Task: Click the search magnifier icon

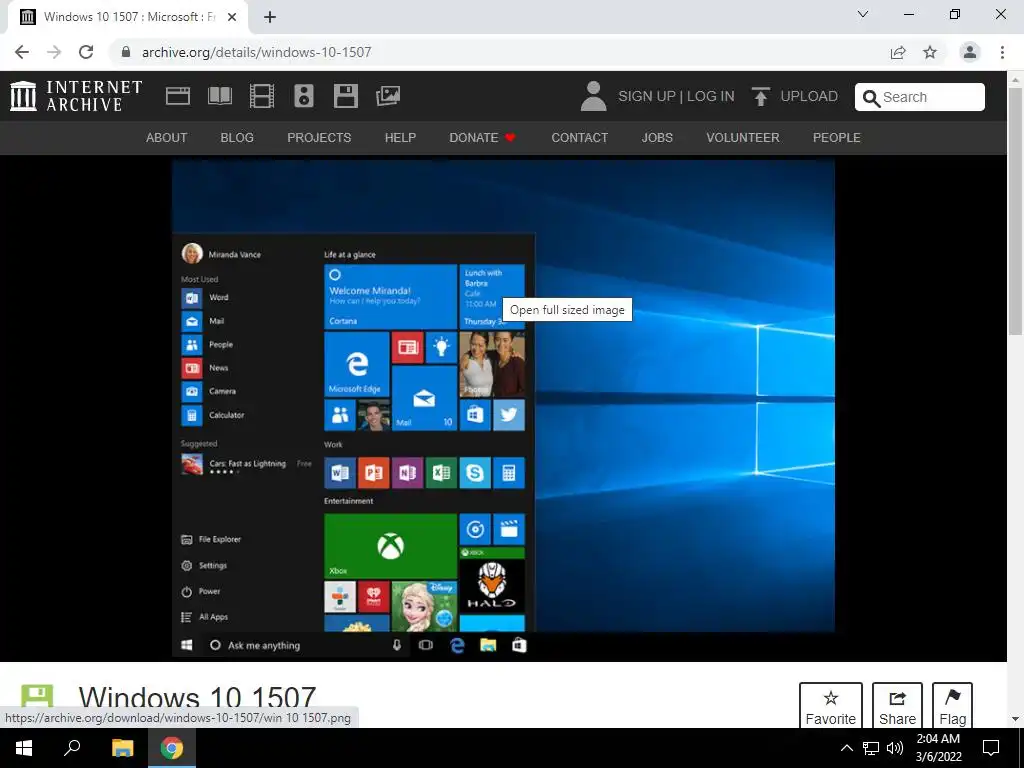Action: click(871, 98)
